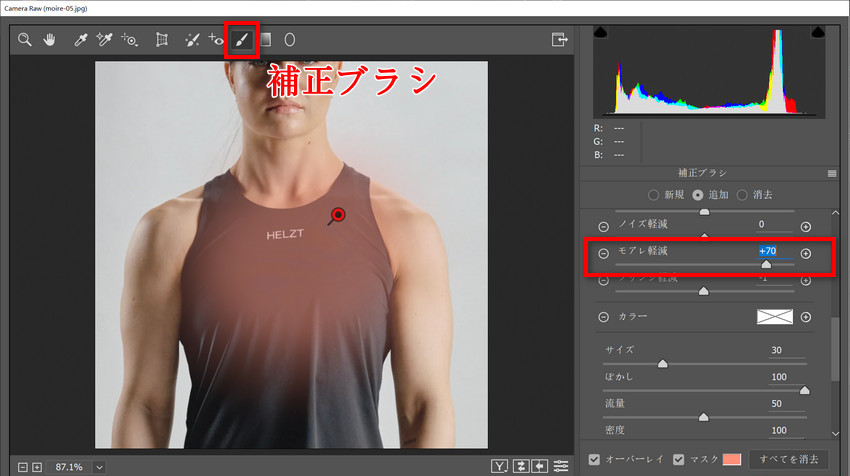This screenshot has height=476, width=850.
Task: Select the 消去 radio button
Action: coord(742,195)
